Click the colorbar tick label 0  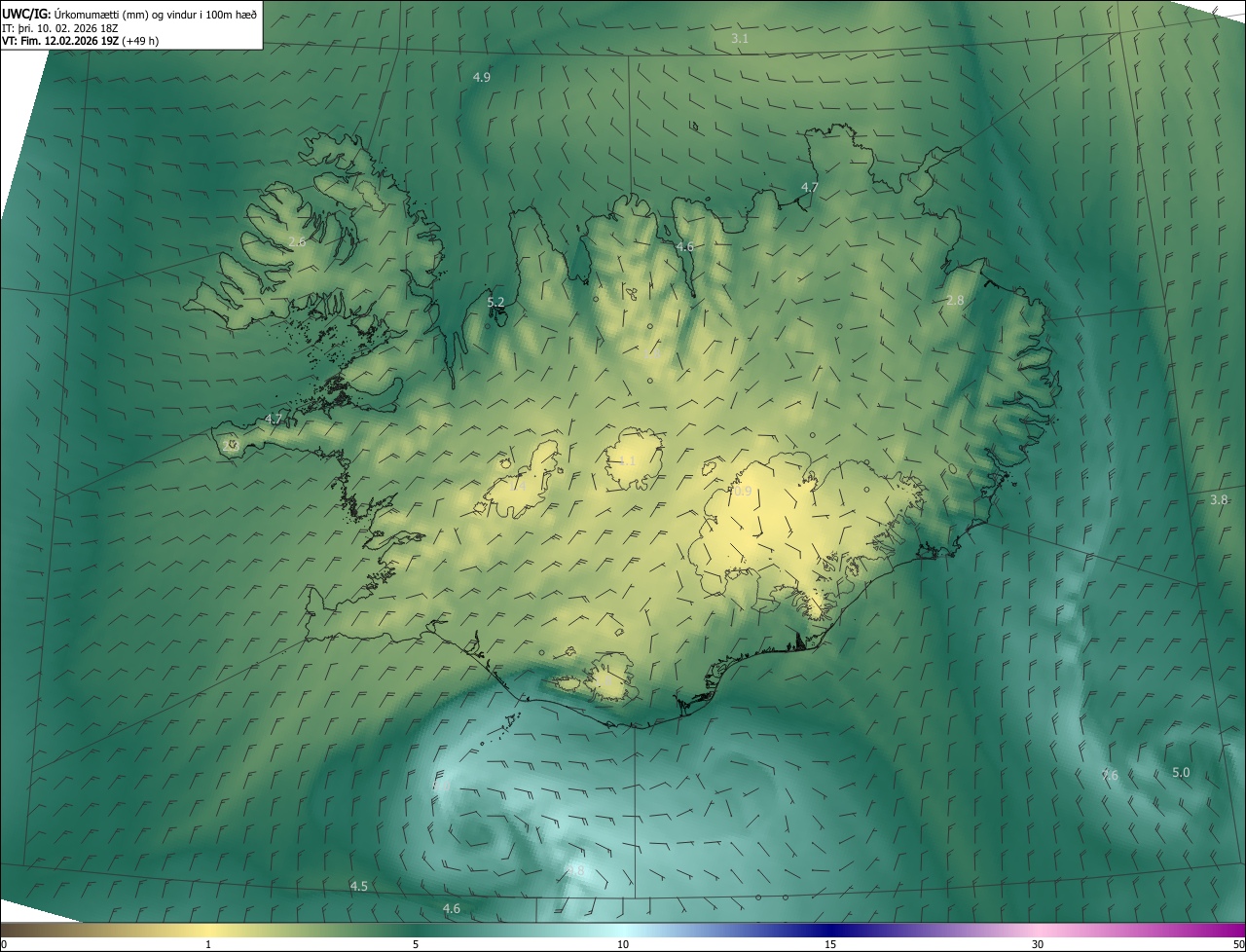(3, 945)
